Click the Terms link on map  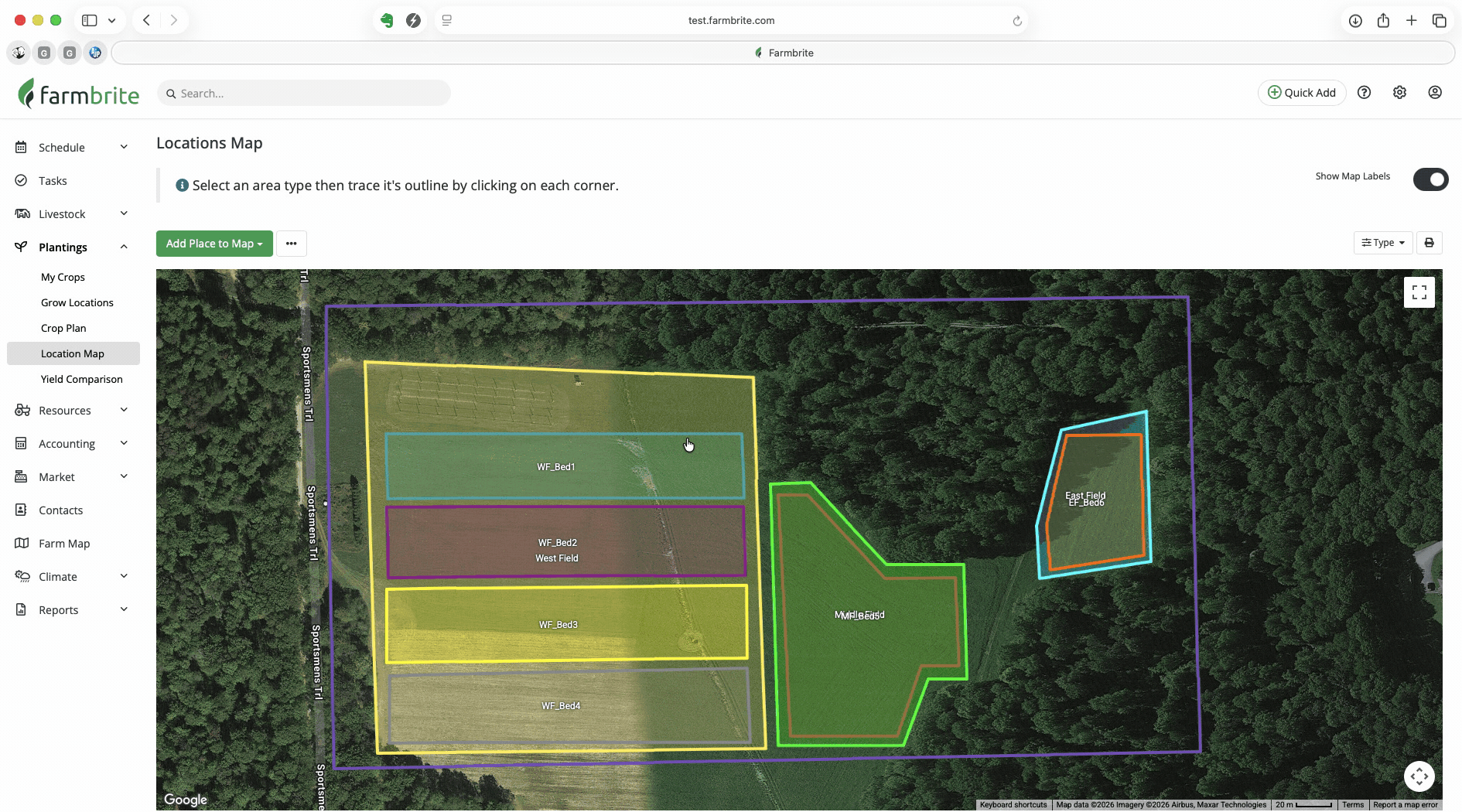[x=1353, y=805]
